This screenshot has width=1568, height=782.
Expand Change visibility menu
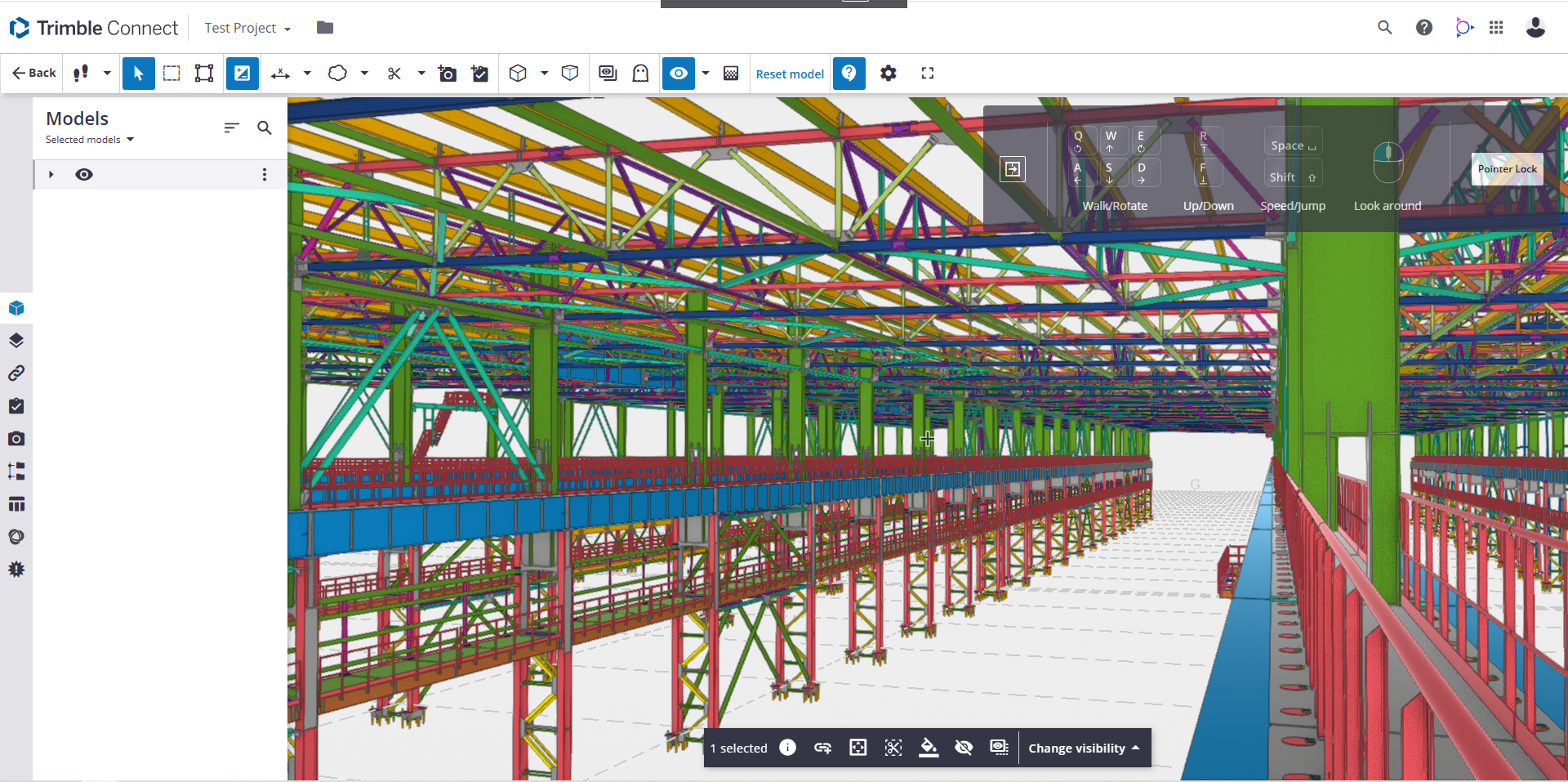(x=1084, y=748)
